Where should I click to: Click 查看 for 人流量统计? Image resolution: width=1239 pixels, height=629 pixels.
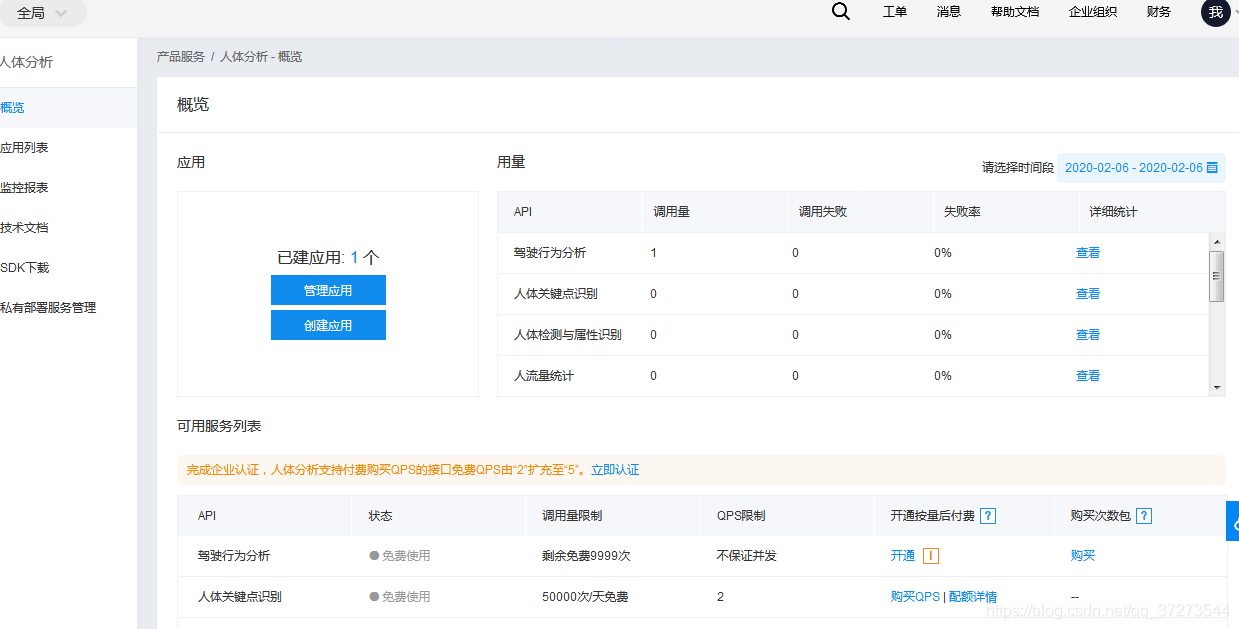1088,376
